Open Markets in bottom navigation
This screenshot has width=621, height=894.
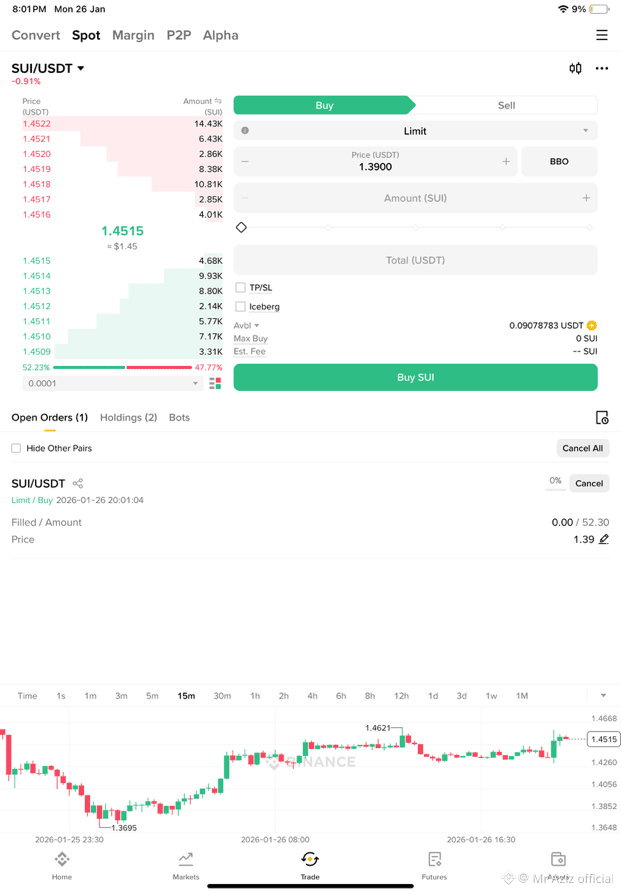click(x=186, y=865)
